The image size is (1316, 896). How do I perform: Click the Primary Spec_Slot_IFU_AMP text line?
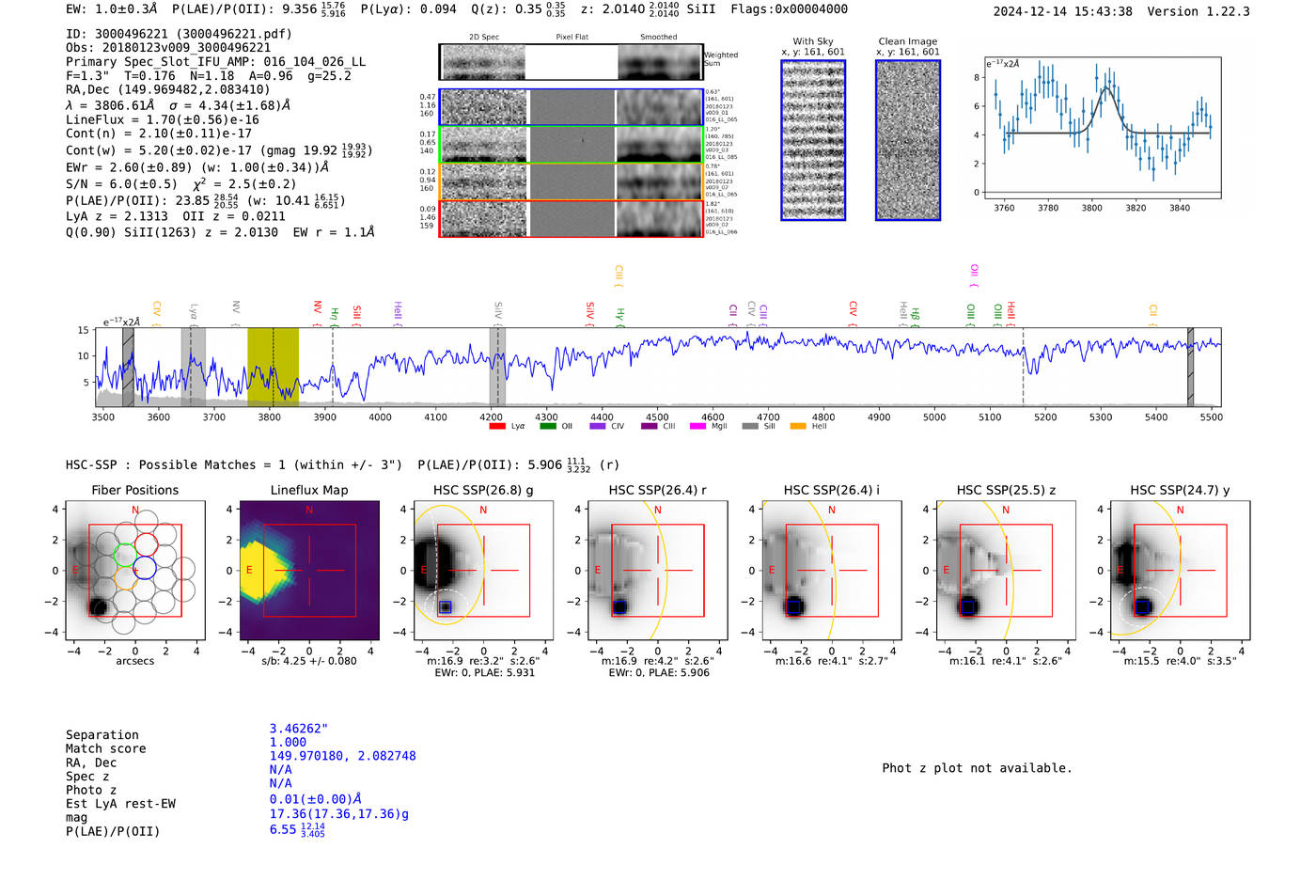[215, 62]
